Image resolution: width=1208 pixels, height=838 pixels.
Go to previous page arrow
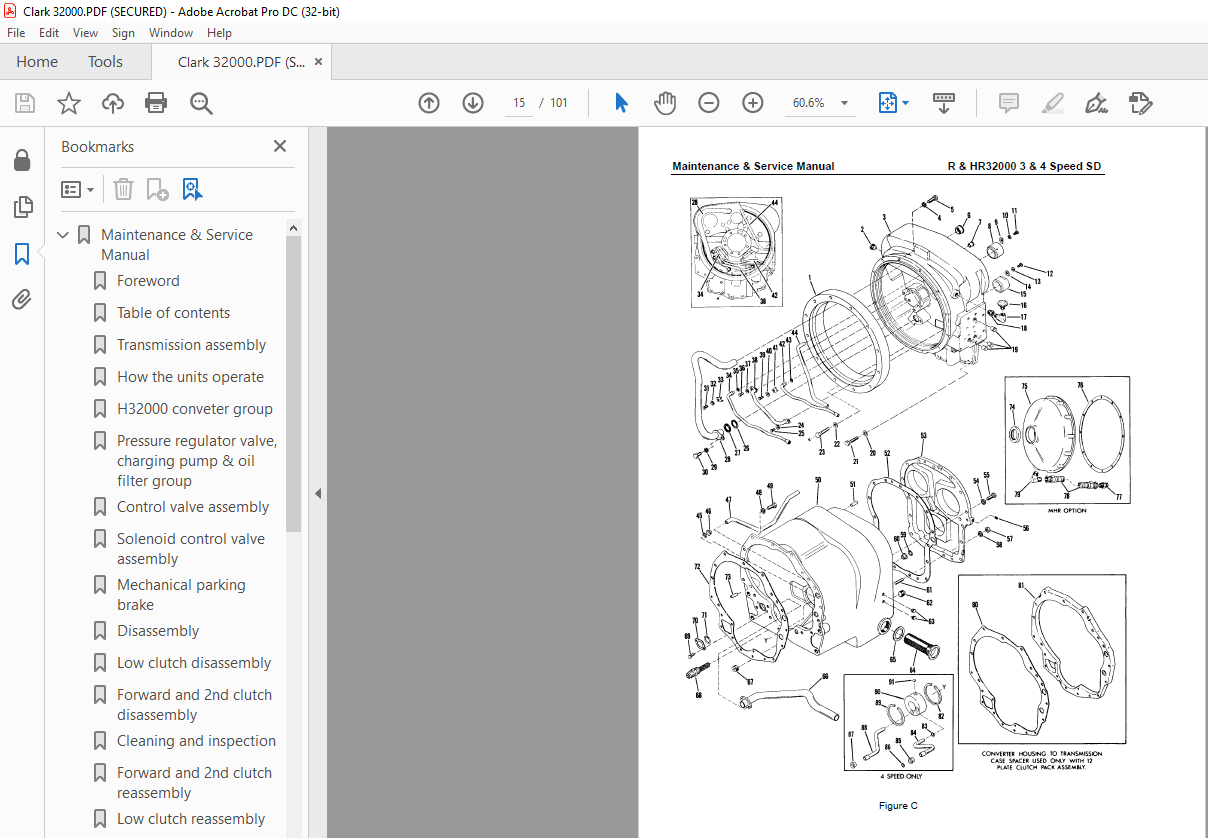[429, 103]
